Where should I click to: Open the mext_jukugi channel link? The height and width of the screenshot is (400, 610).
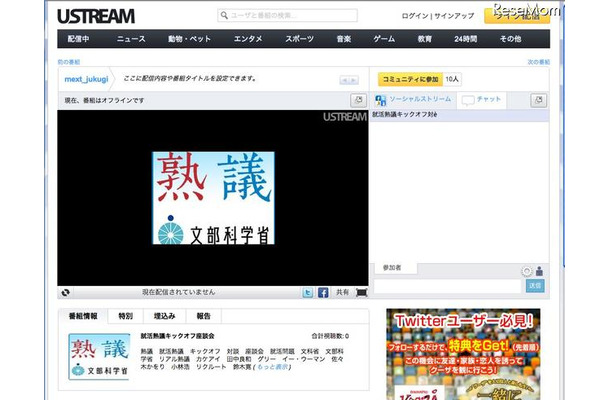(x=86, y=79)
